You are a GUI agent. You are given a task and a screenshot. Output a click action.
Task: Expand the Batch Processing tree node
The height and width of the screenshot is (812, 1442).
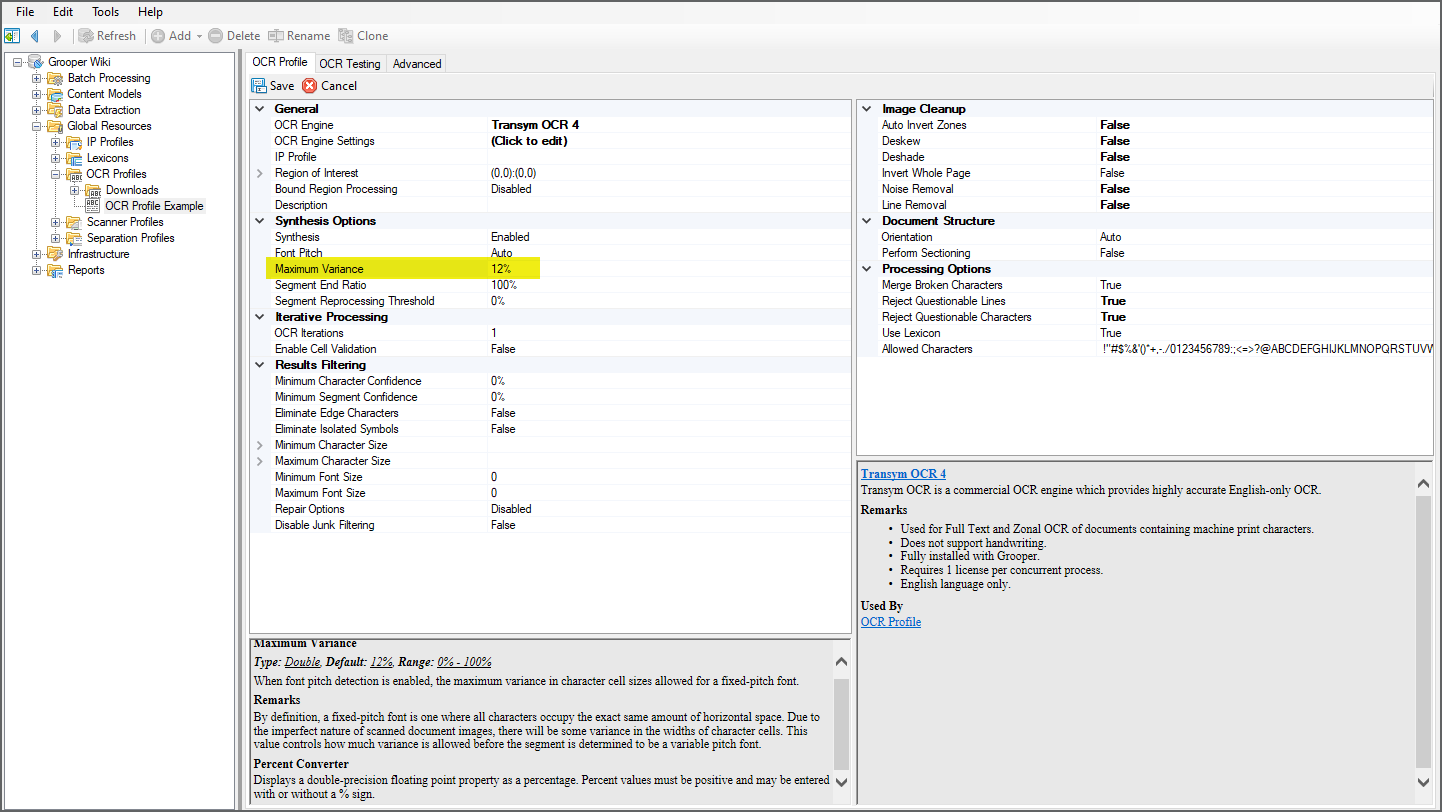[37, 78]
